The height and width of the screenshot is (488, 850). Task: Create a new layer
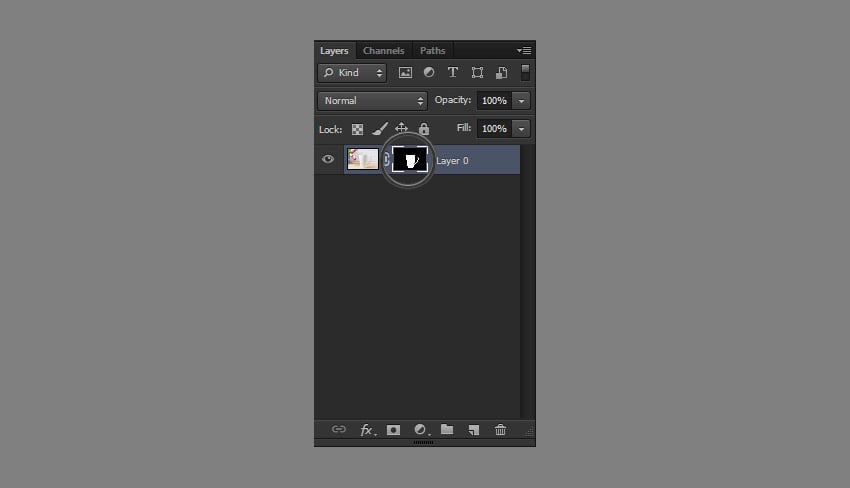click(474, 430)
